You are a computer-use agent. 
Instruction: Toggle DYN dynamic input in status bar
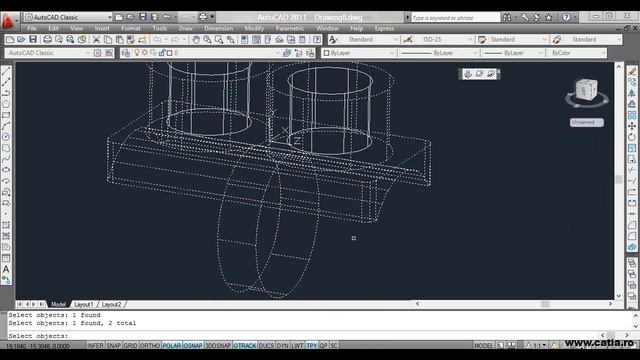(x=282, y=346)
